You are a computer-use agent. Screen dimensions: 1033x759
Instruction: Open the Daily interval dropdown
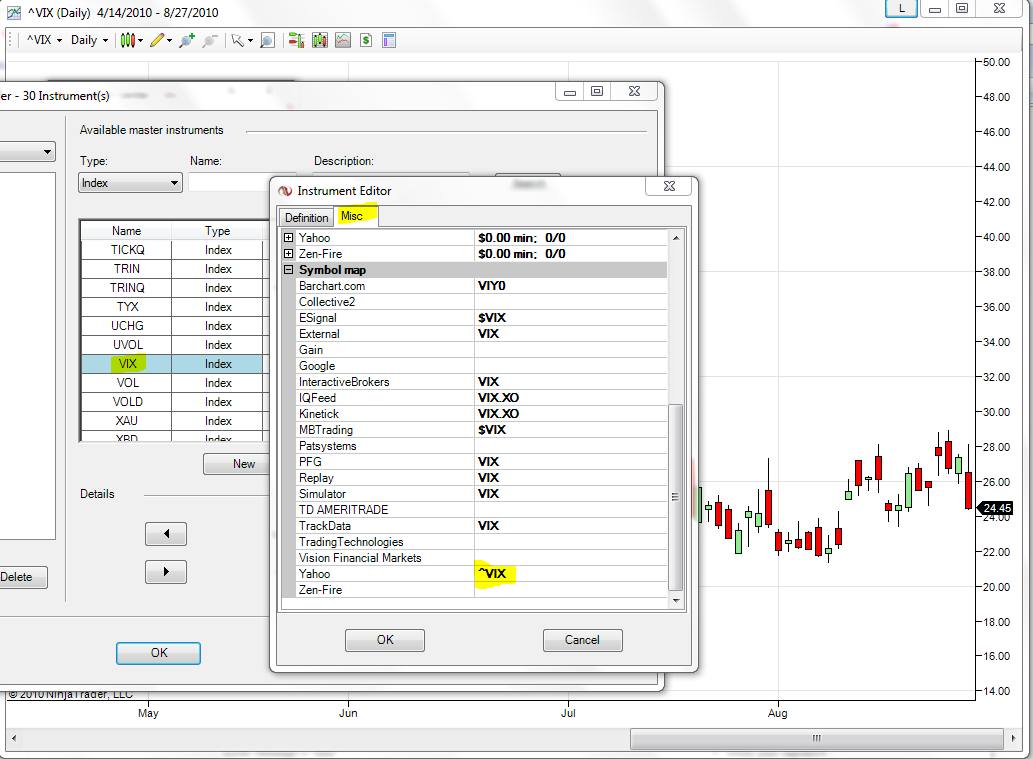point(89,40)
